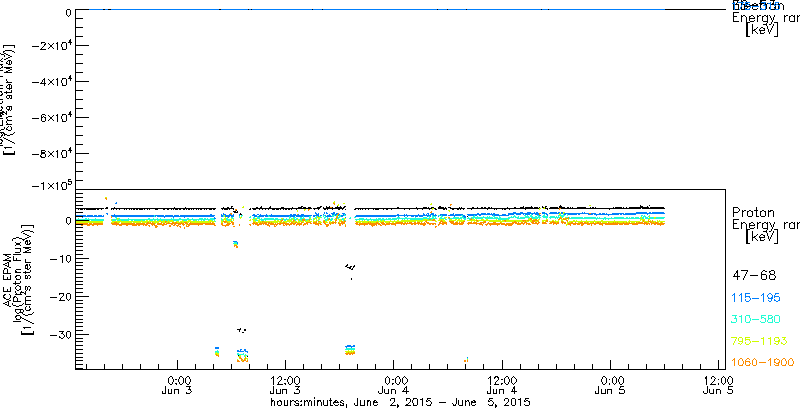Click the ACE EPAM log(Proton Flux) axis title
This screenshot has width=800, height=410.
(x=18, y=279)
